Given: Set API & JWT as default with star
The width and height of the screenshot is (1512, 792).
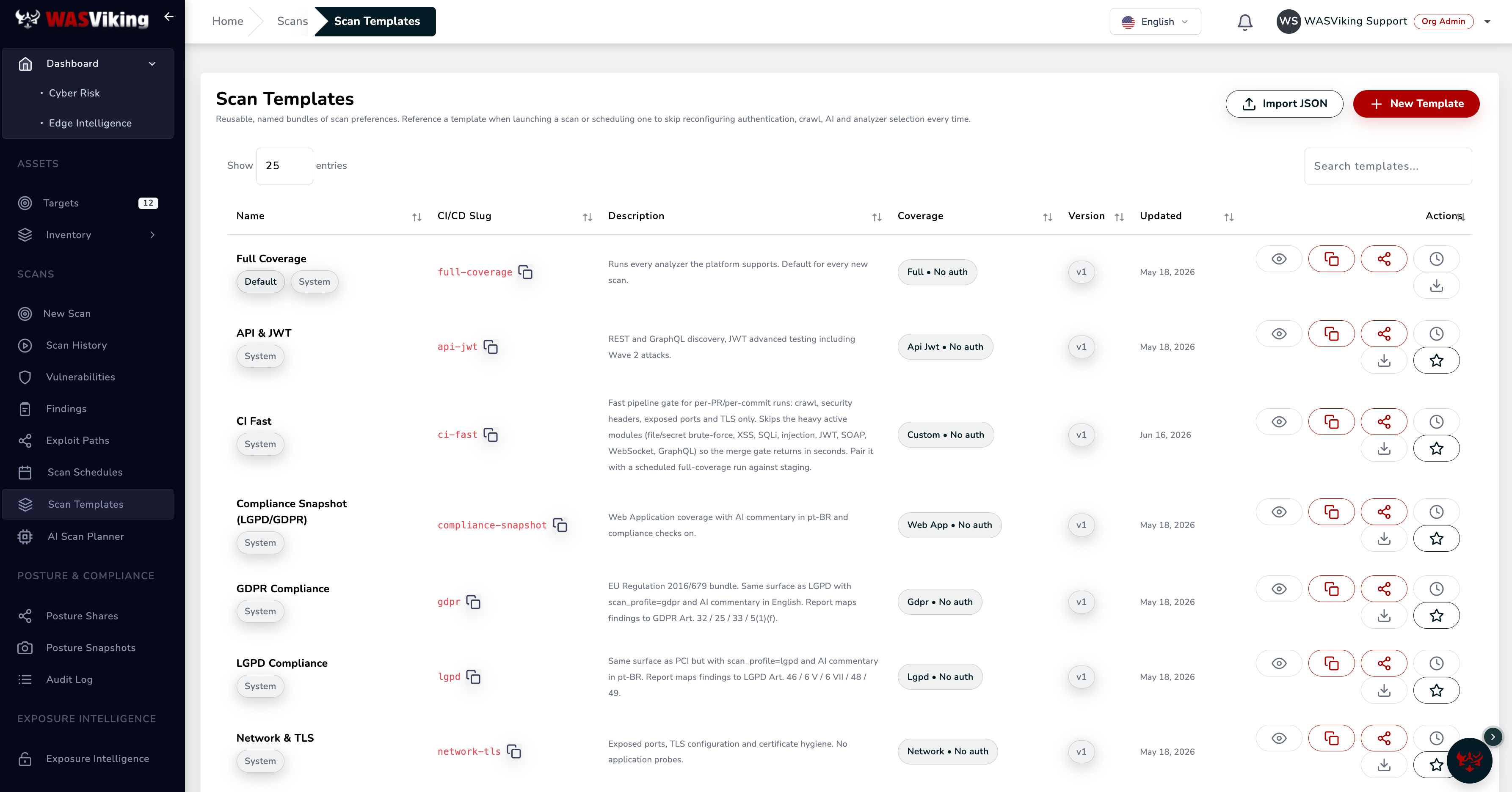Looking at the screenshot, I should pos(1436,360).
